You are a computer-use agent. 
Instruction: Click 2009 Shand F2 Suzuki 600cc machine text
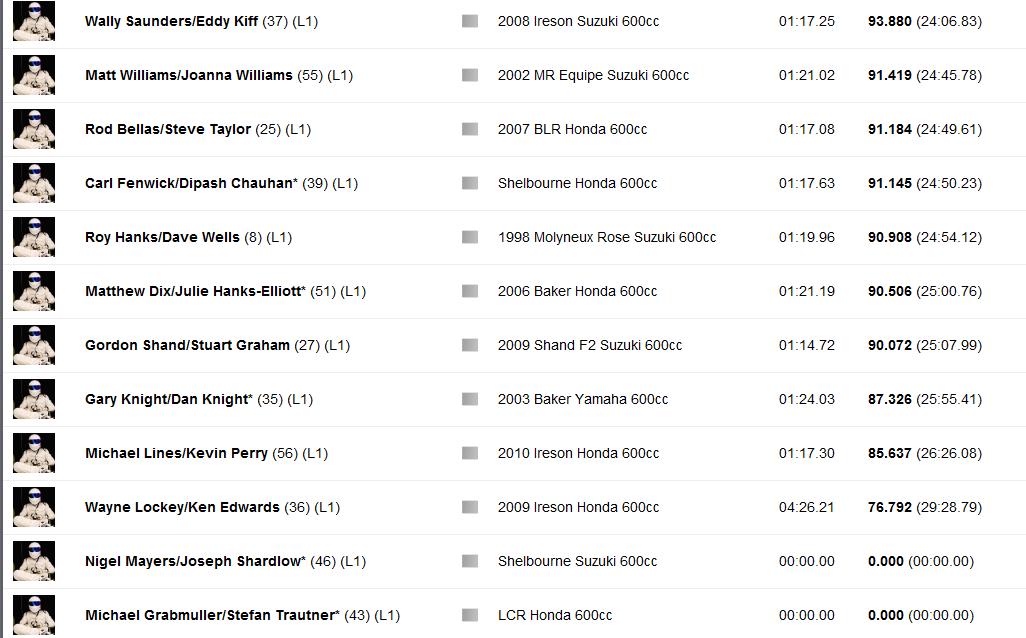point(590,345)
